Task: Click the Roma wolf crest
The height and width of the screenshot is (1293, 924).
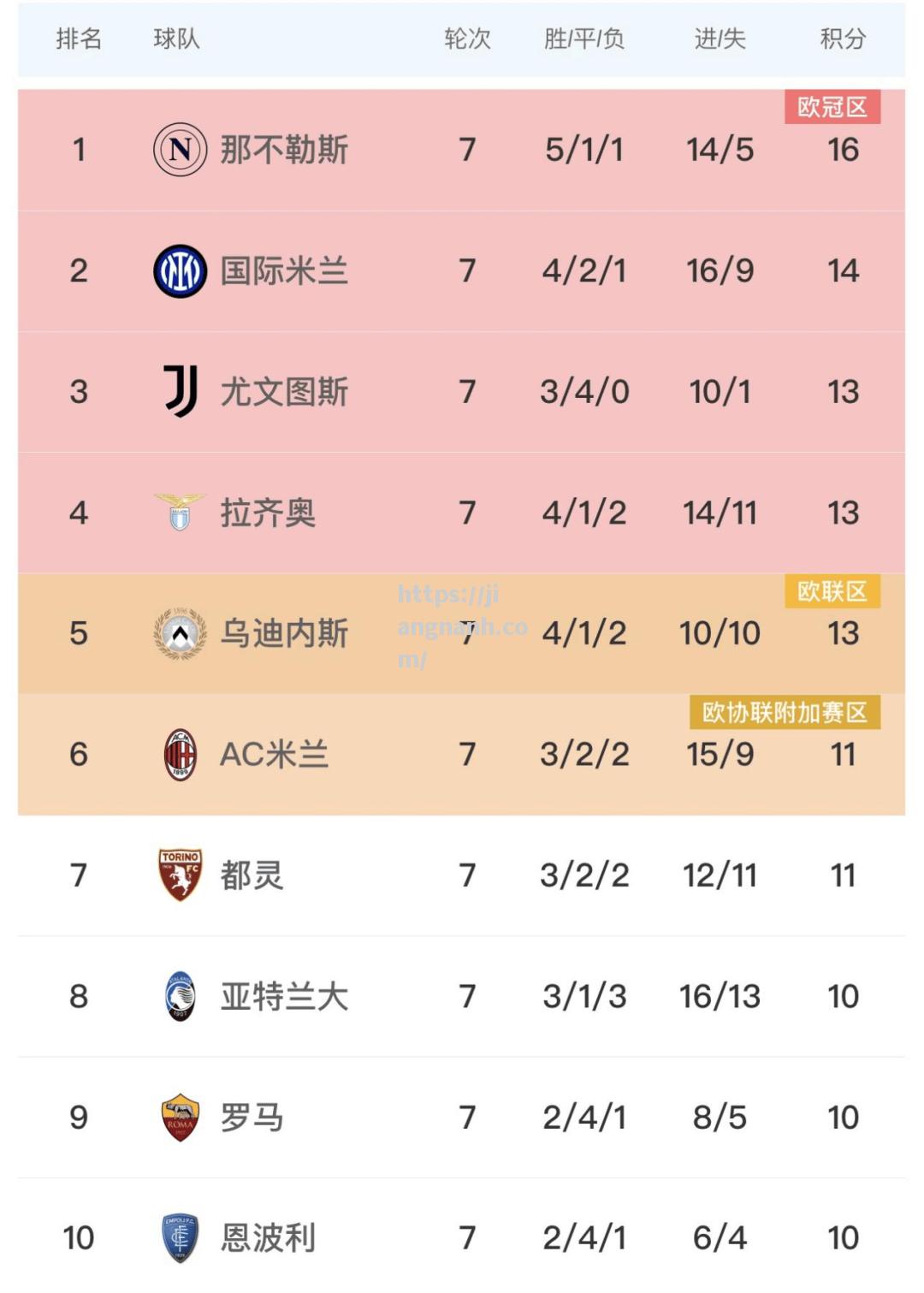Action: [x=180, y=1118]
